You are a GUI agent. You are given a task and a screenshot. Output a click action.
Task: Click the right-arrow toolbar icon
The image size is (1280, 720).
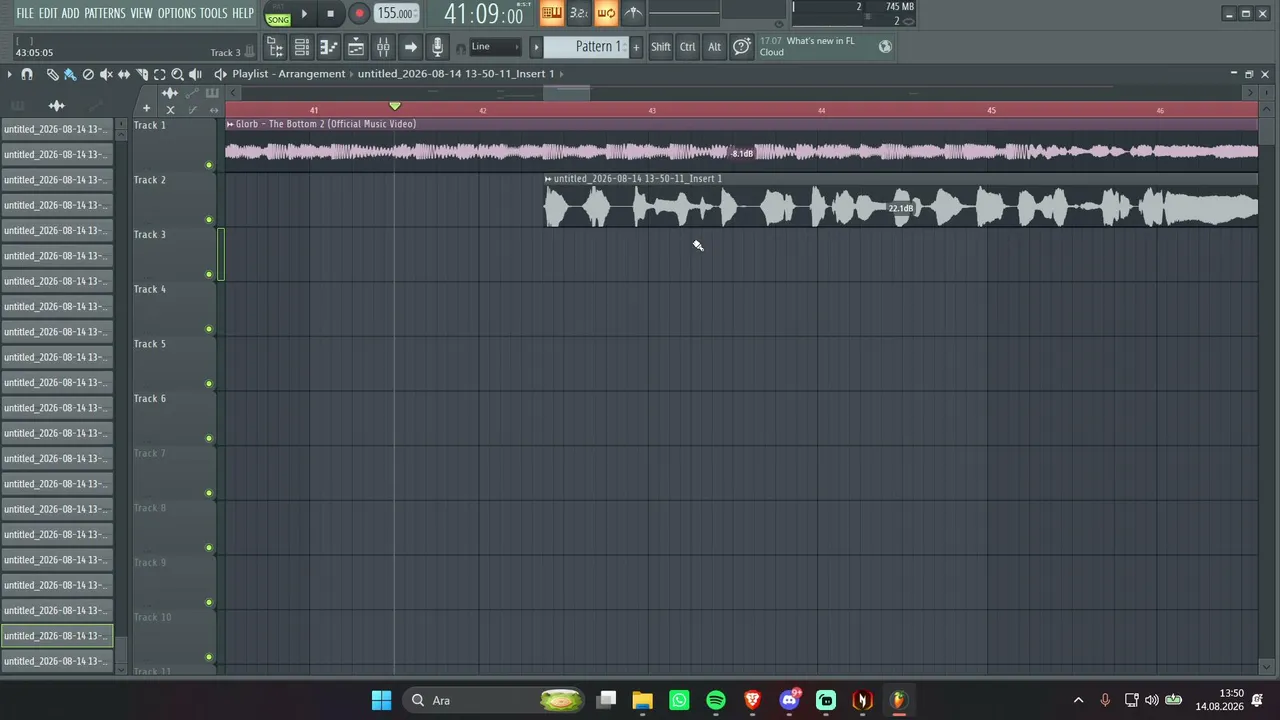[x=410, y=47]
